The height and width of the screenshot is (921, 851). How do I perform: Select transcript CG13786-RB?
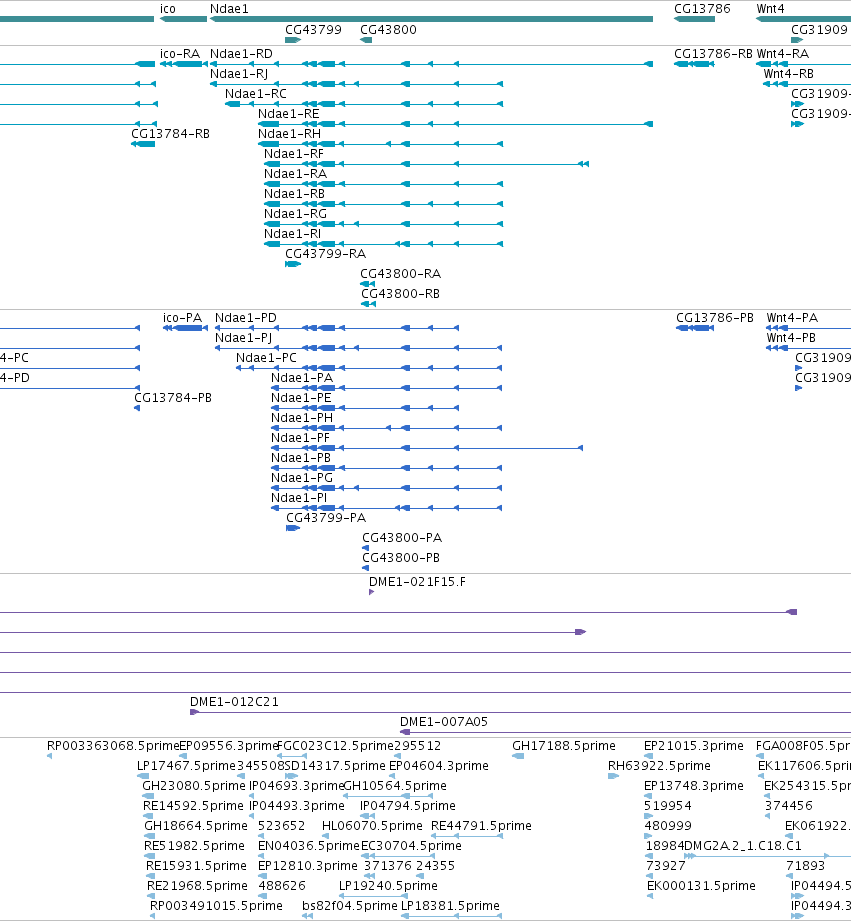point(713,54)
